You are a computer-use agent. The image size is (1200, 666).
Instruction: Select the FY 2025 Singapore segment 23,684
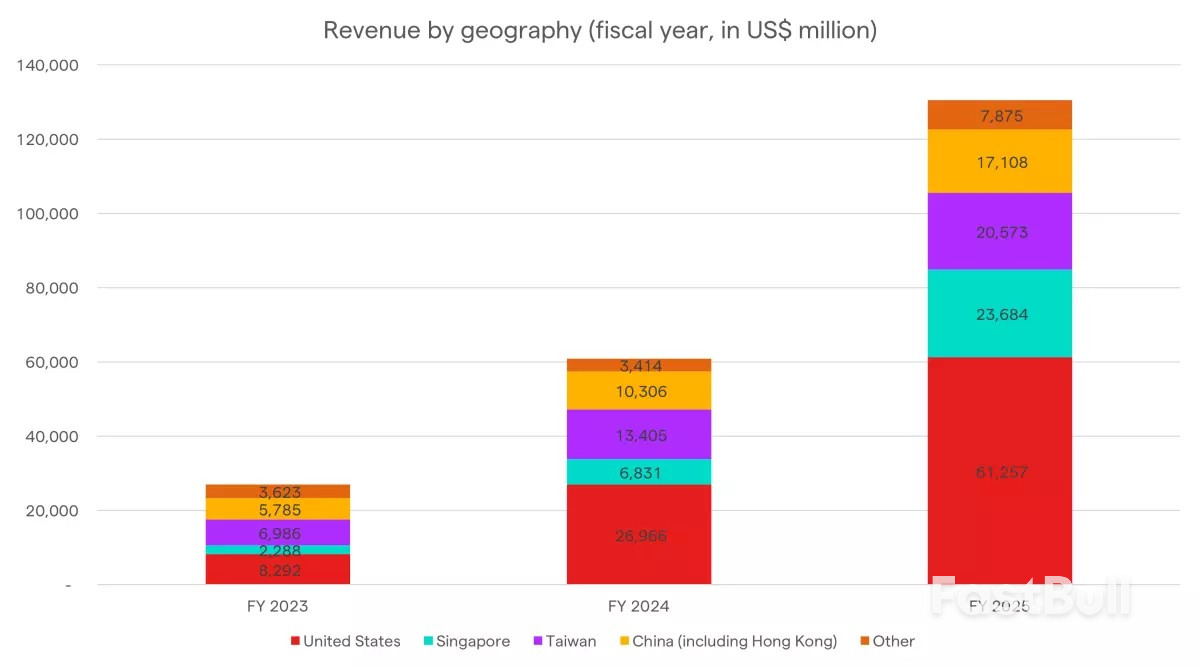[x=999, y=313]
